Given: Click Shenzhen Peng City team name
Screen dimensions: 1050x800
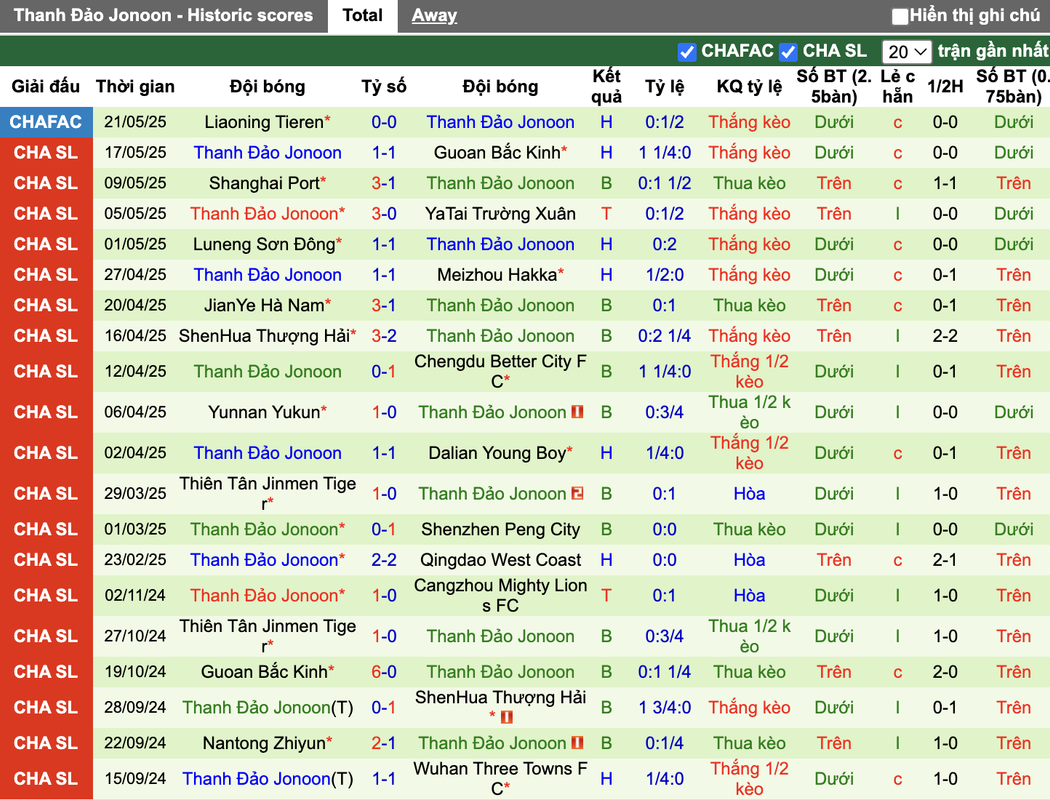Looking at the screenshot, I should click(500, 529).
